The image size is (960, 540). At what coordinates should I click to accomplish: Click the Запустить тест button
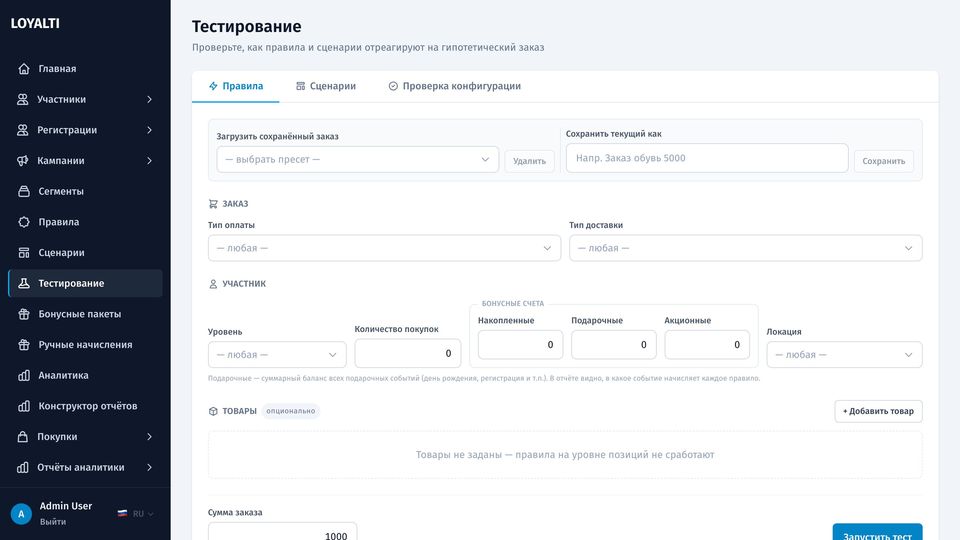877,533
